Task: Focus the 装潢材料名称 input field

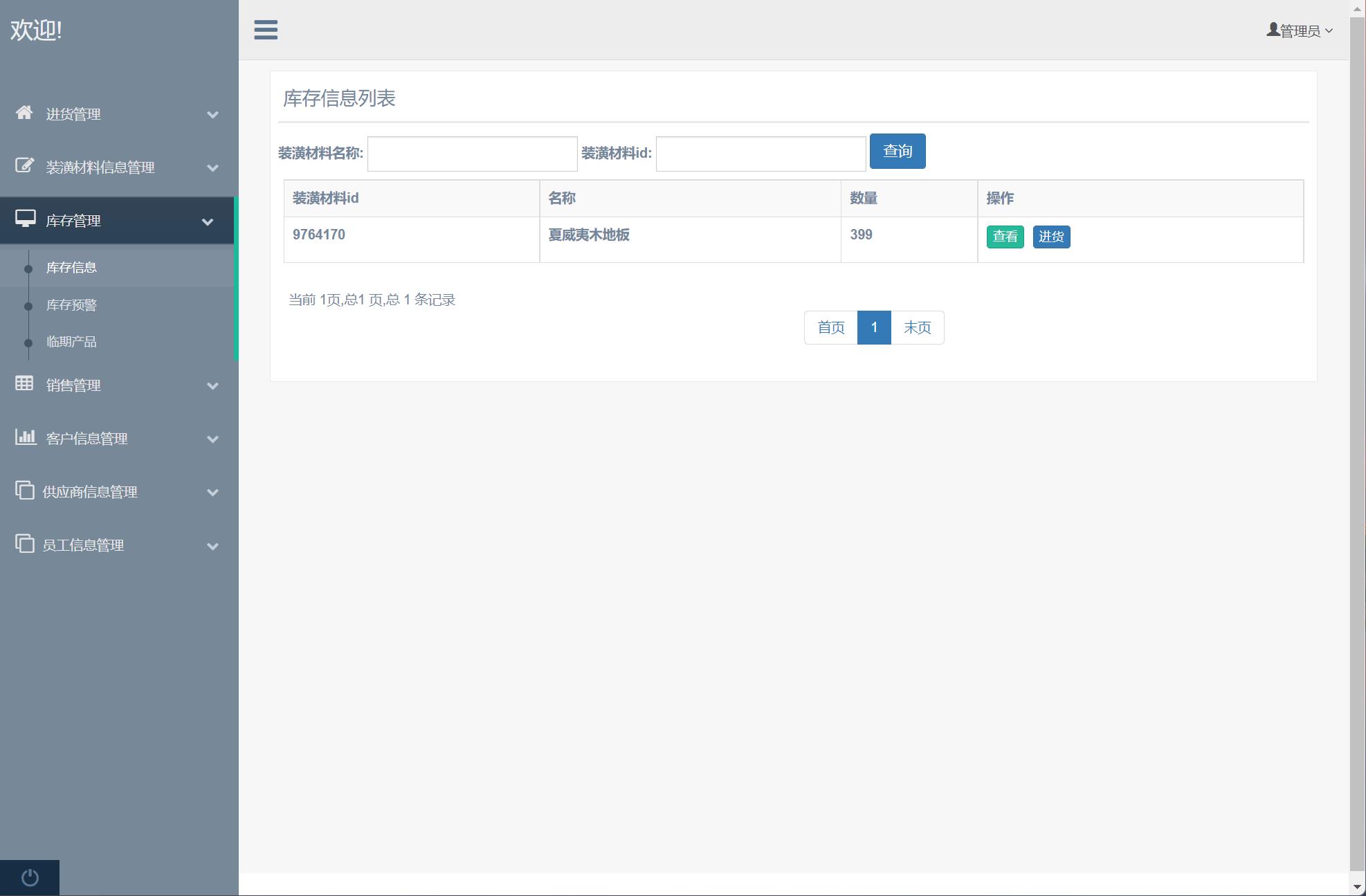Action: click(472, 154)
